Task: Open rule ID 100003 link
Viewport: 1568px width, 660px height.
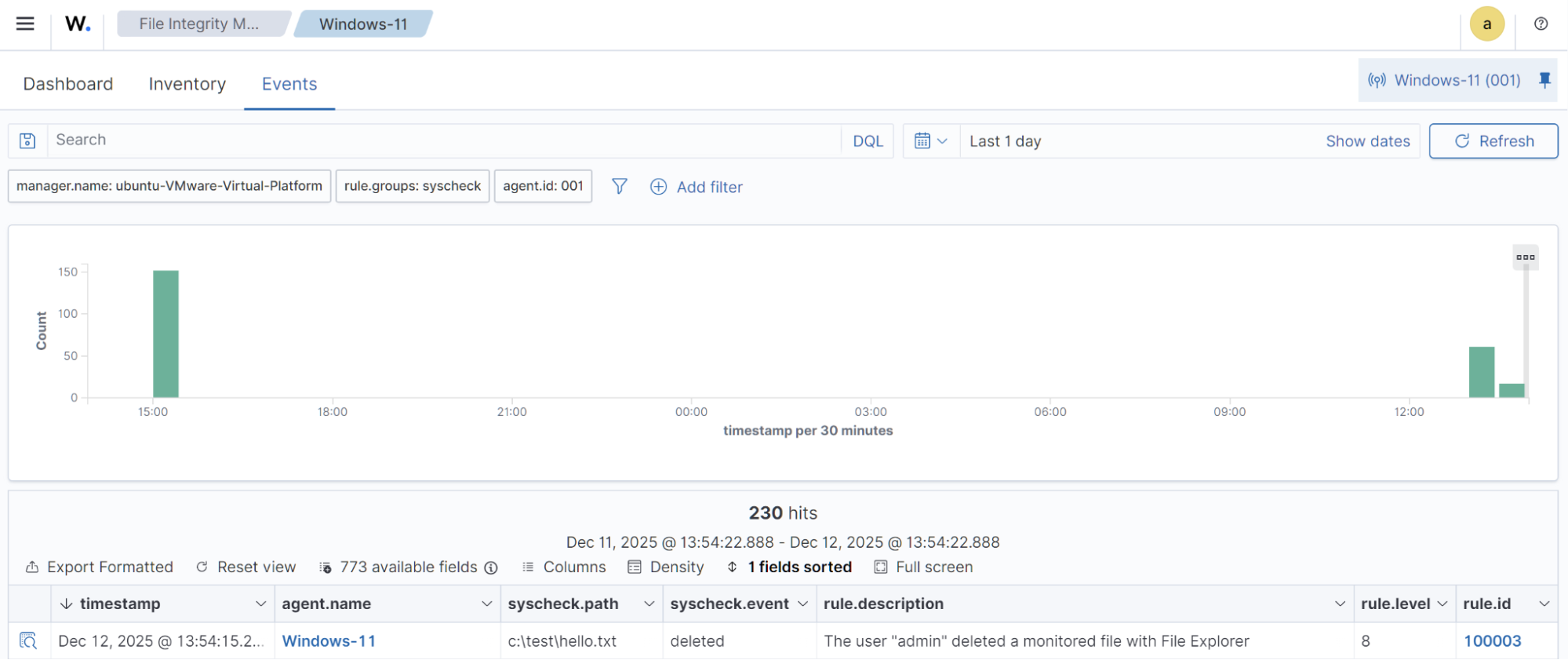Action: (x=1492, y=640)
